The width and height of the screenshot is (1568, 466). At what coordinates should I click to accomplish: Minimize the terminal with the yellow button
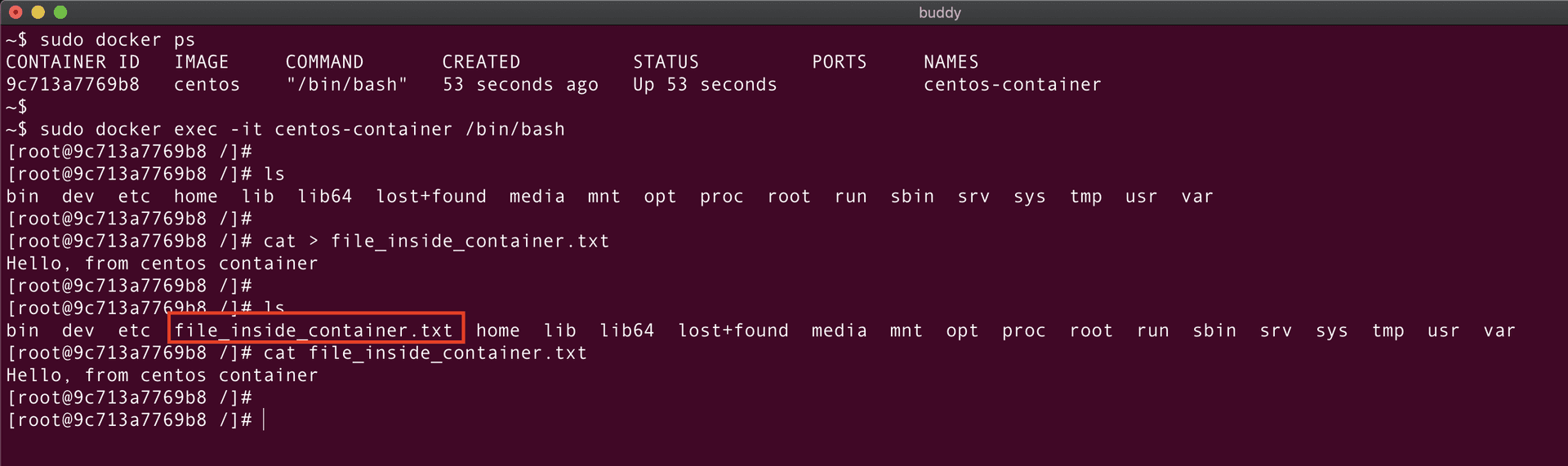pos(38,12)
